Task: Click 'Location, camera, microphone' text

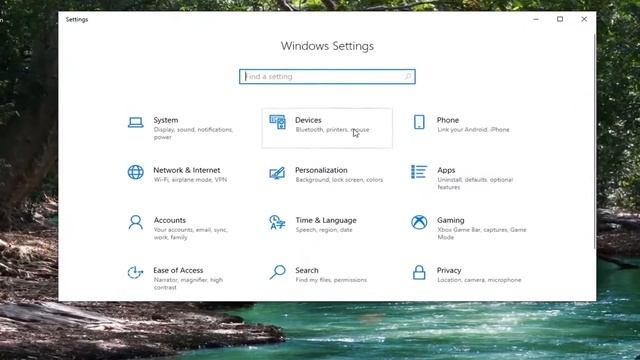Action: click(x=479, y=280)
